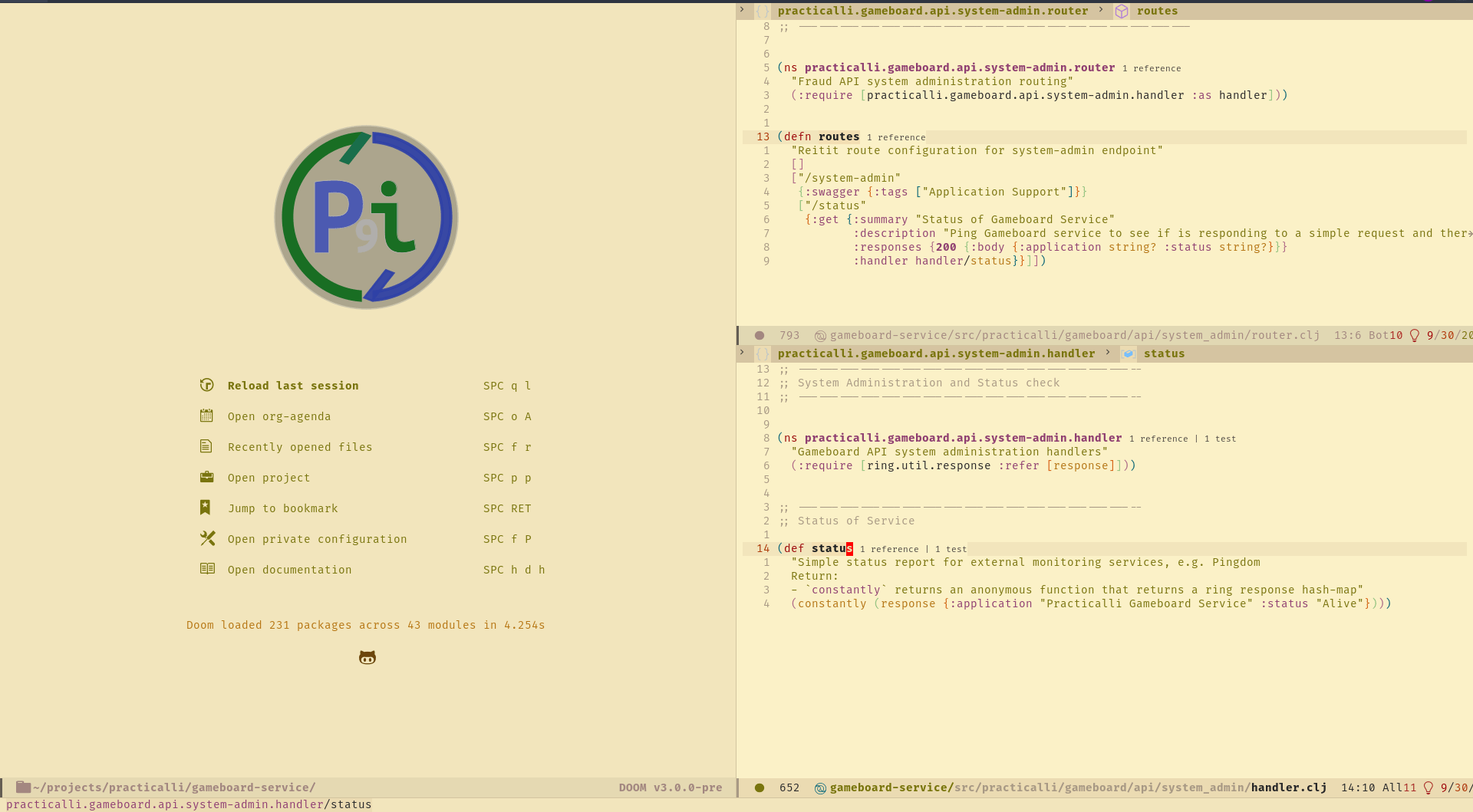Expand the chevron at the left of the handler header

point(741,353)
